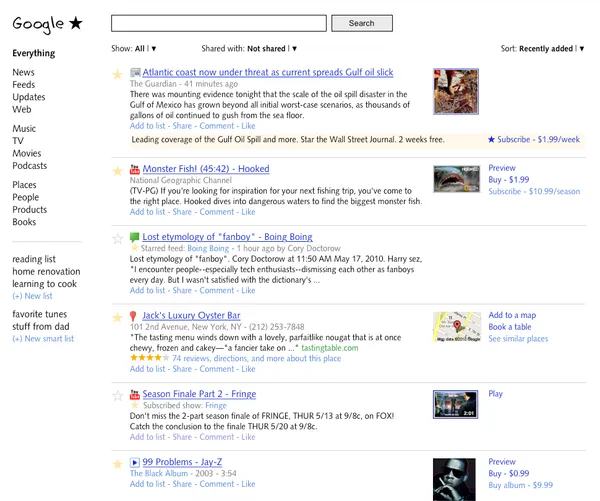Select Feeds category in sidebar

[x=24, y=85]
